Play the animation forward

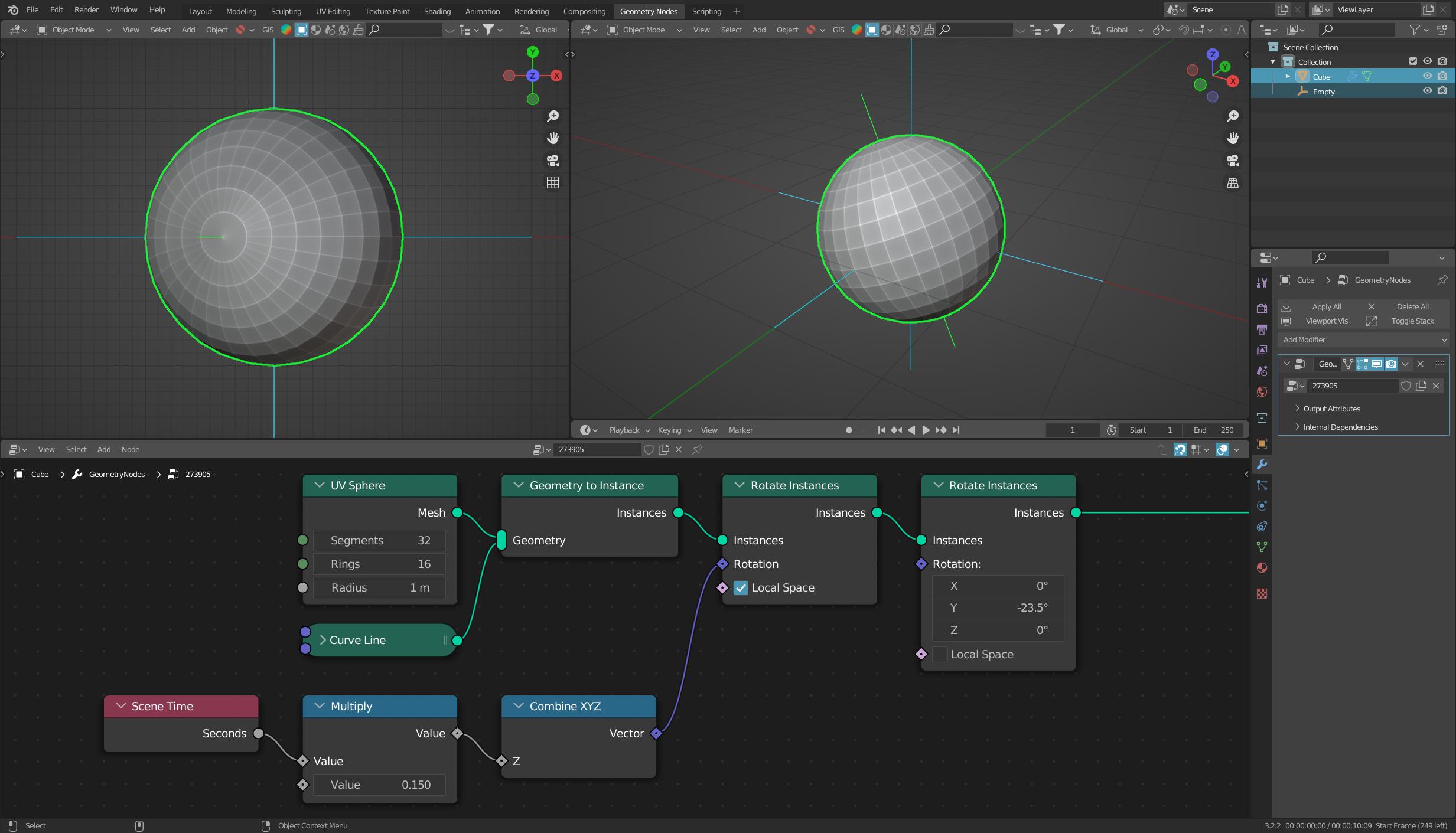tap(926, 430)
